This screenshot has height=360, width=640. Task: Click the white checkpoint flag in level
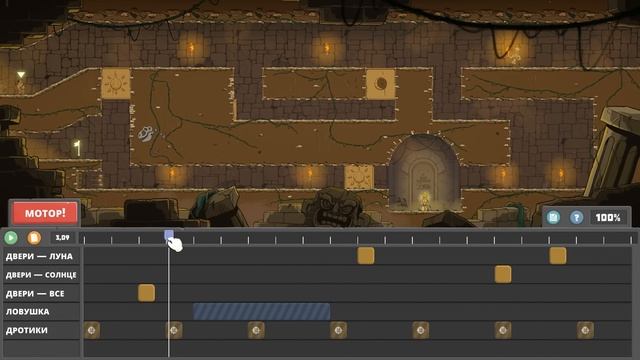pyautogui.click(x=77, y=148)
